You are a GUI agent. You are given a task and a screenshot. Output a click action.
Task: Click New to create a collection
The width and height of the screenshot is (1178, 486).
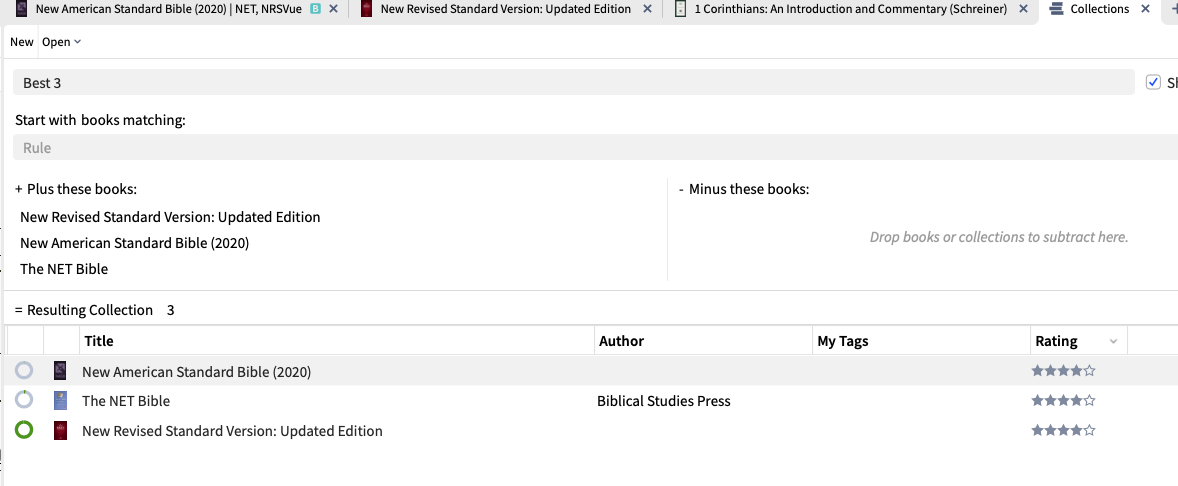tap(21, 42)
